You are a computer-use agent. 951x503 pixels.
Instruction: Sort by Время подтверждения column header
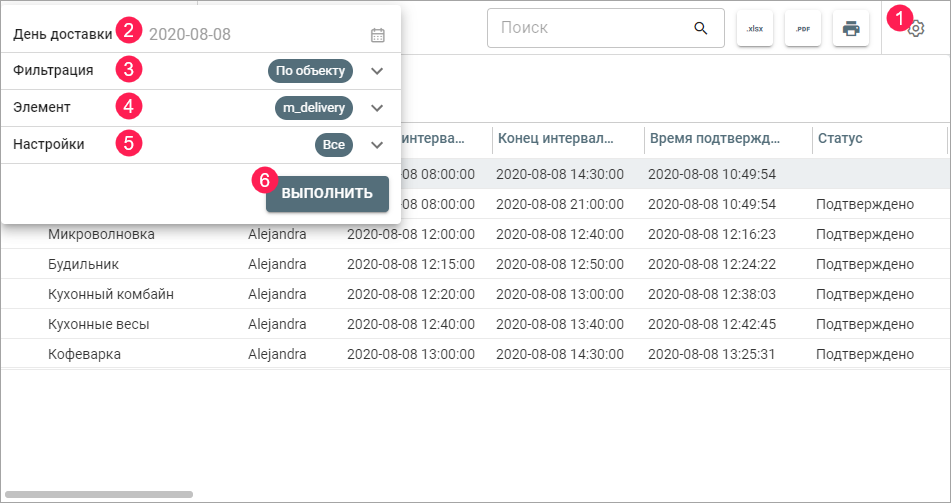[x=714, y=138]
